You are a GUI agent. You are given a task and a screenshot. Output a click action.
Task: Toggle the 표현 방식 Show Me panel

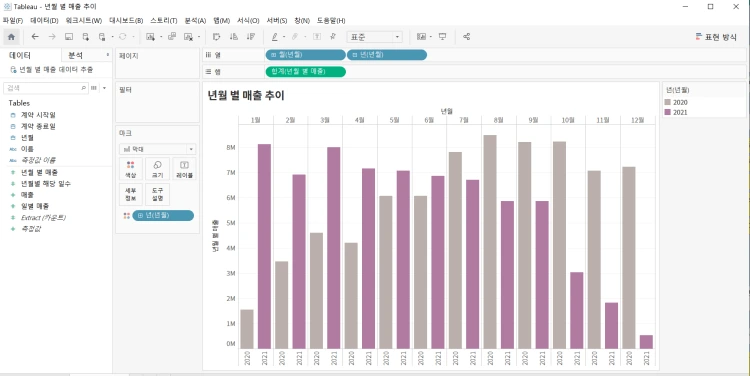coord(716,37)
